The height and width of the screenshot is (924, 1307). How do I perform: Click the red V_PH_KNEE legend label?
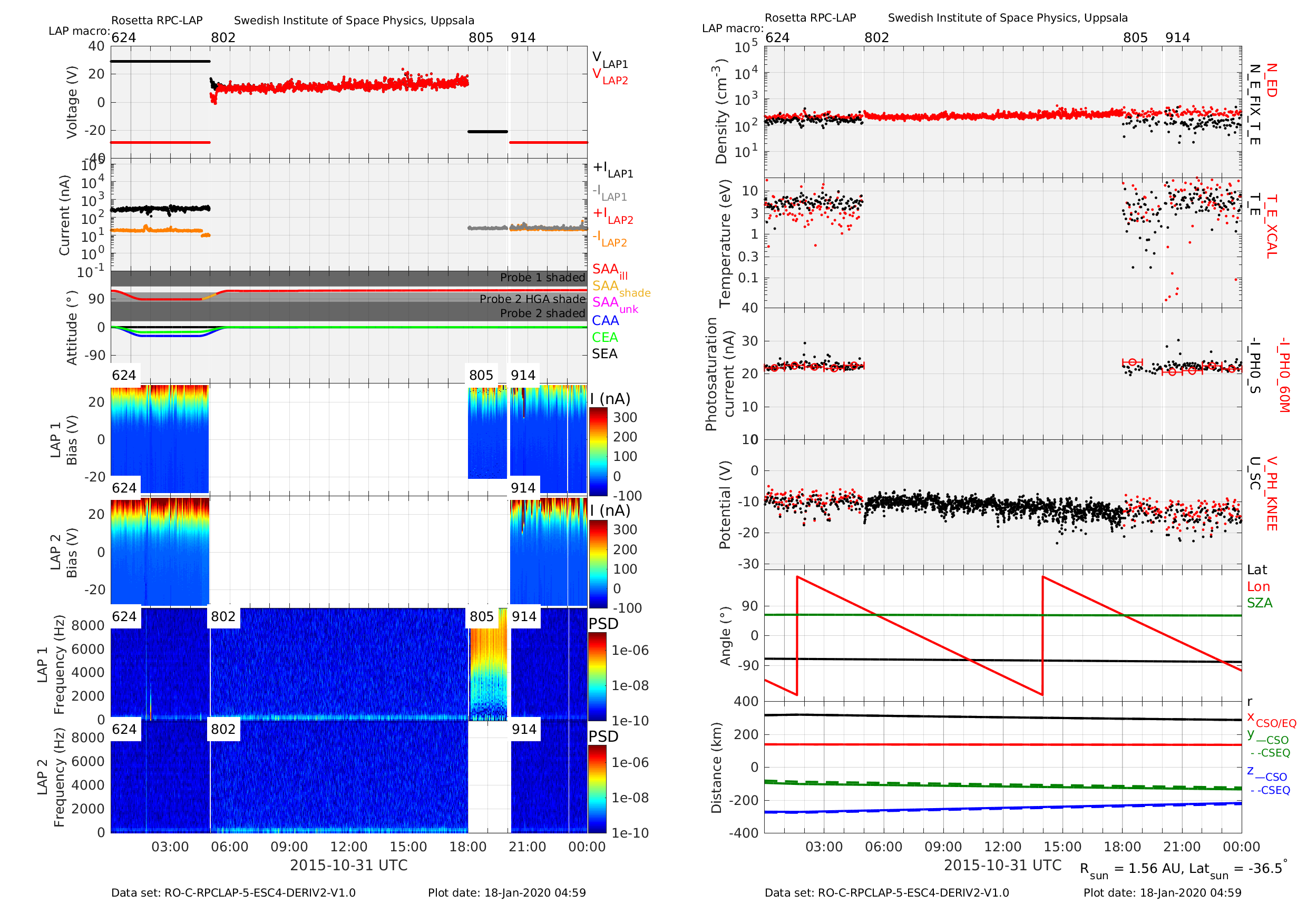[x=1271, y=494]
